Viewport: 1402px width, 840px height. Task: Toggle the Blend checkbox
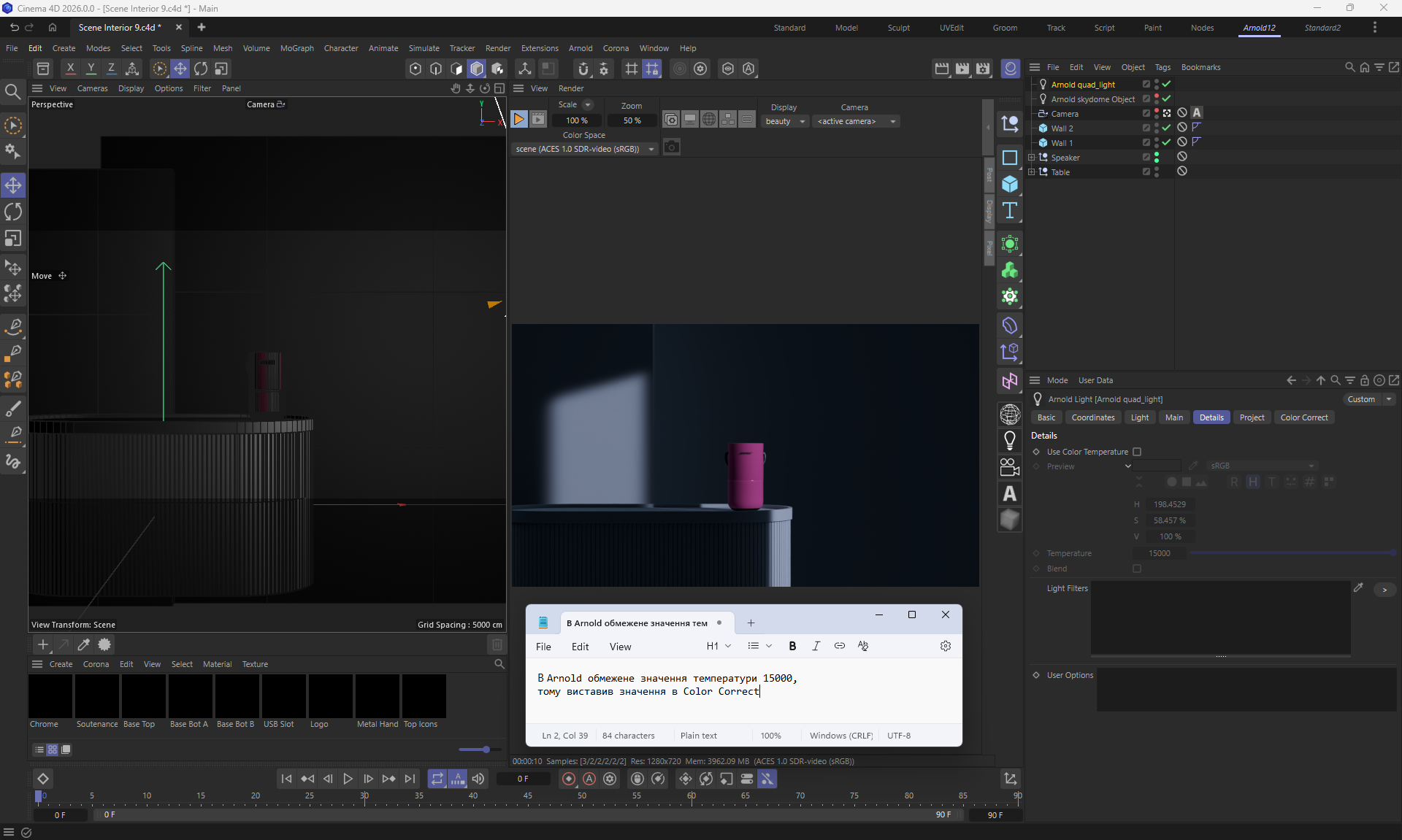[1137, 569]
